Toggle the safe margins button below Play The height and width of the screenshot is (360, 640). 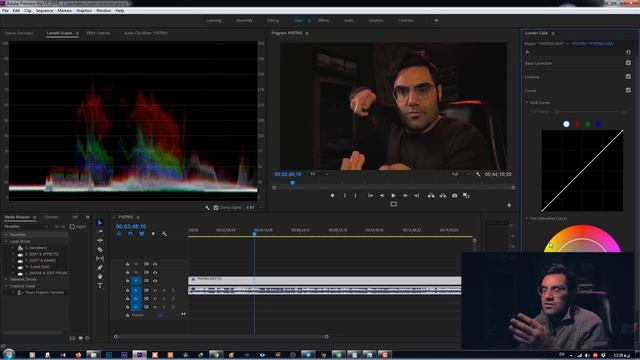[x=393, y=204]
